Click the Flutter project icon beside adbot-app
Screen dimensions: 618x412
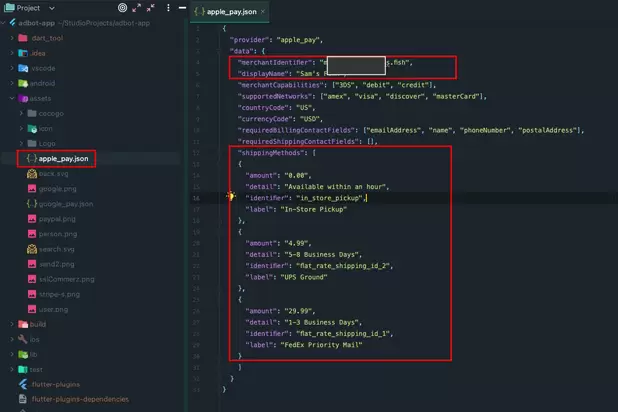[x=13, y=22]
